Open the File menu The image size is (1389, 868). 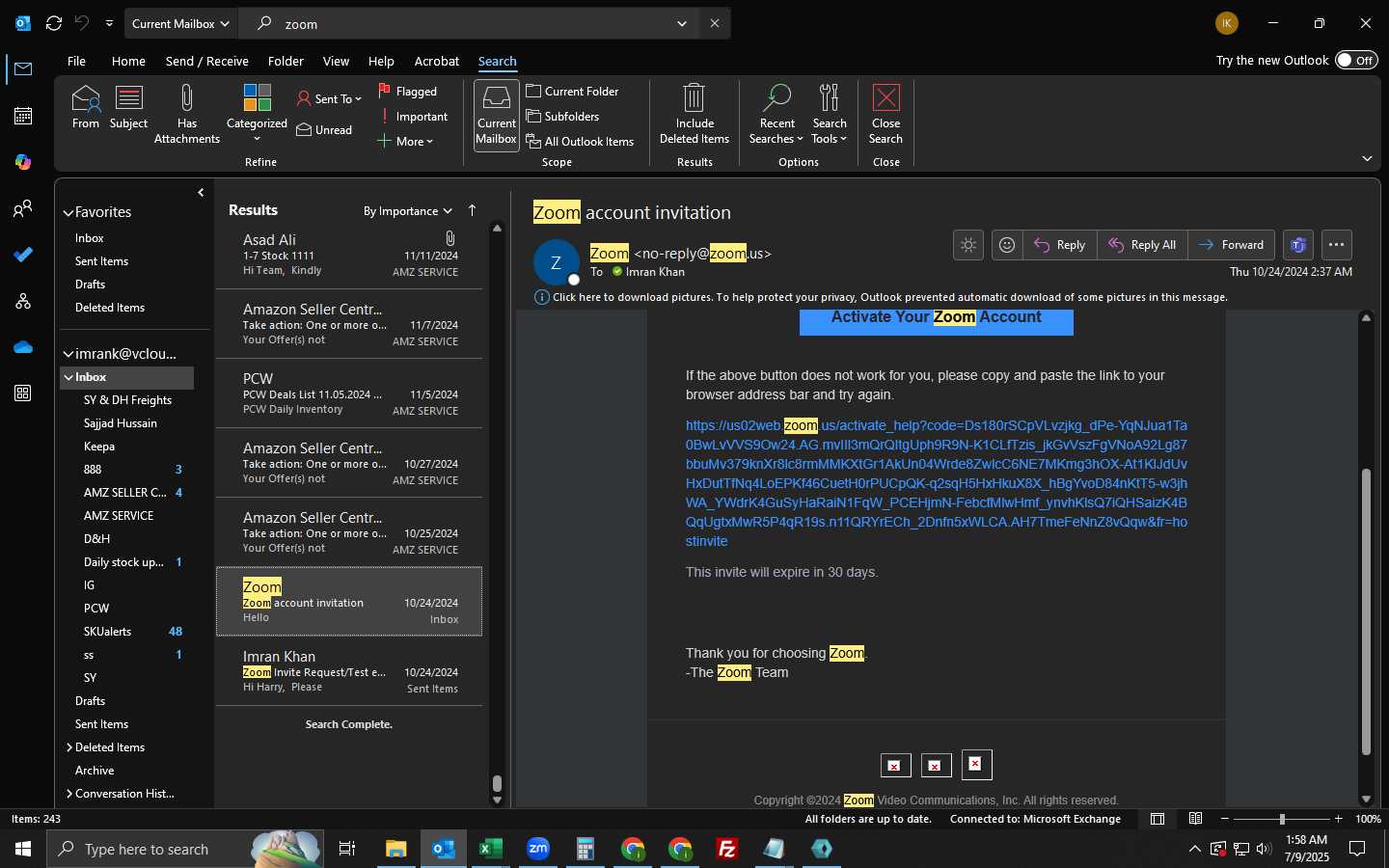(x=76, y=61)
